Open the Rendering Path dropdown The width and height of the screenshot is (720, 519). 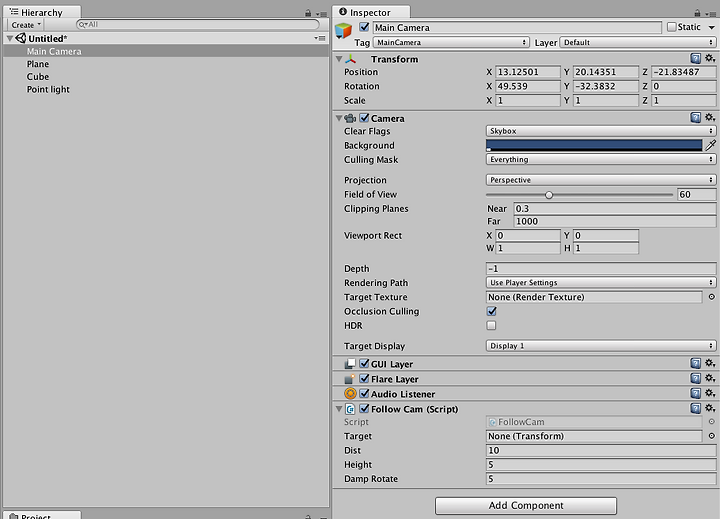point(601,283)
